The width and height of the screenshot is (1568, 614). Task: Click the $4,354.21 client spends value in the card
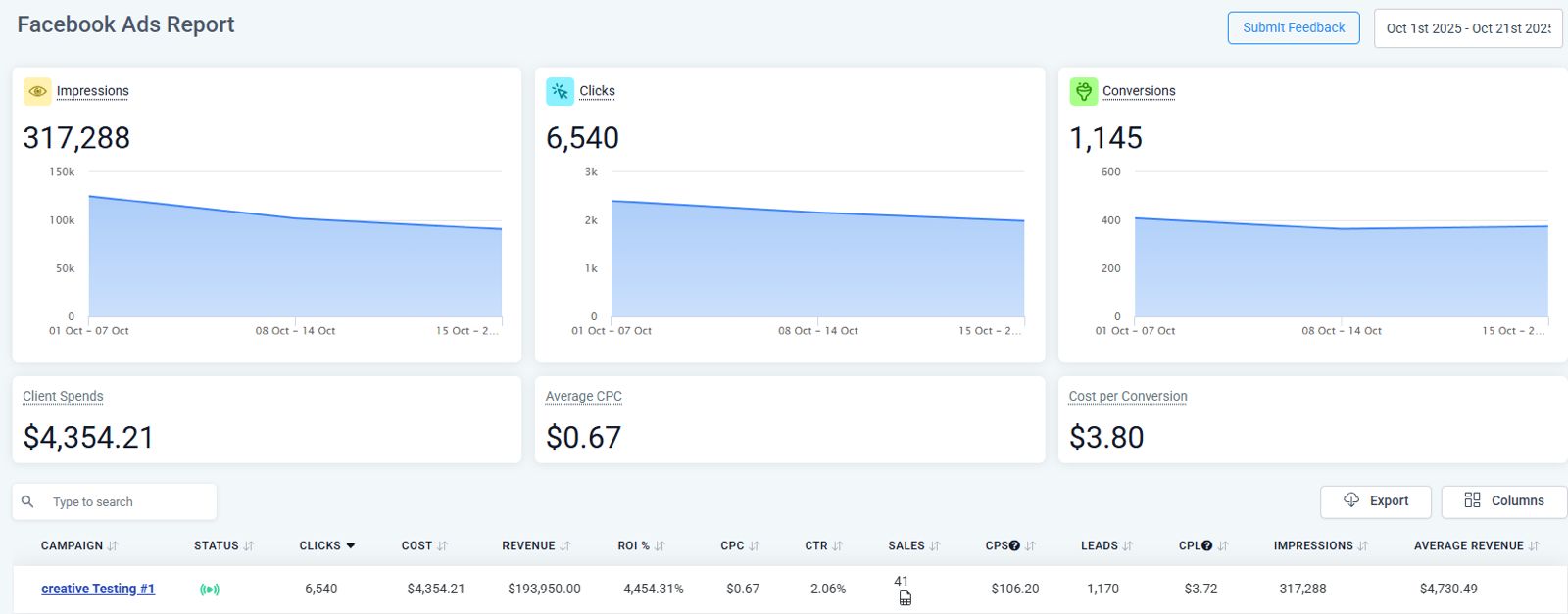(88, 437)
